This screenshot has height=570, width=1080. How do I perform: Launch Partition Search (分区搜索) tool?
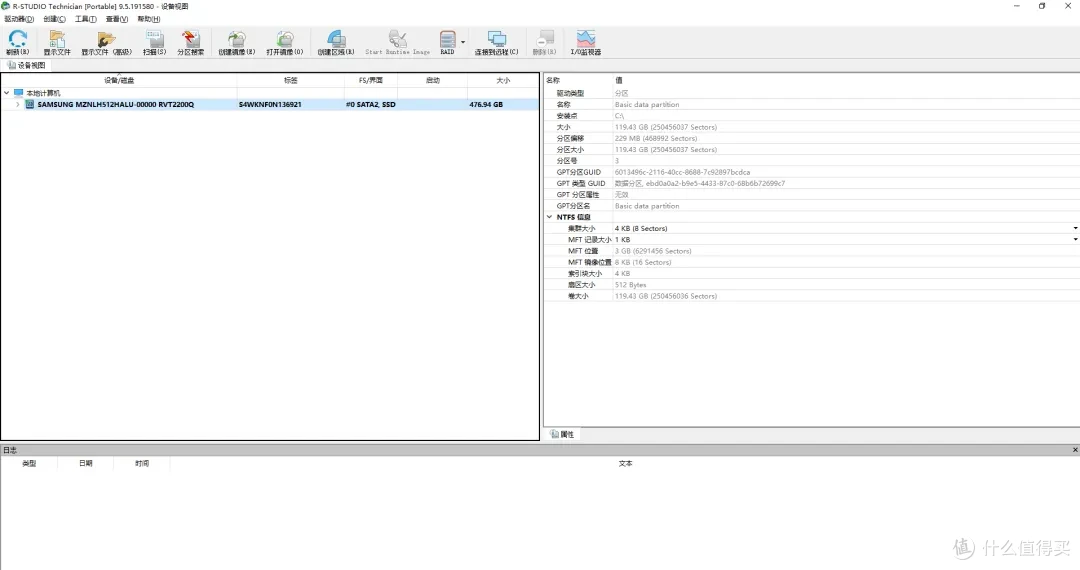(191, 43)
